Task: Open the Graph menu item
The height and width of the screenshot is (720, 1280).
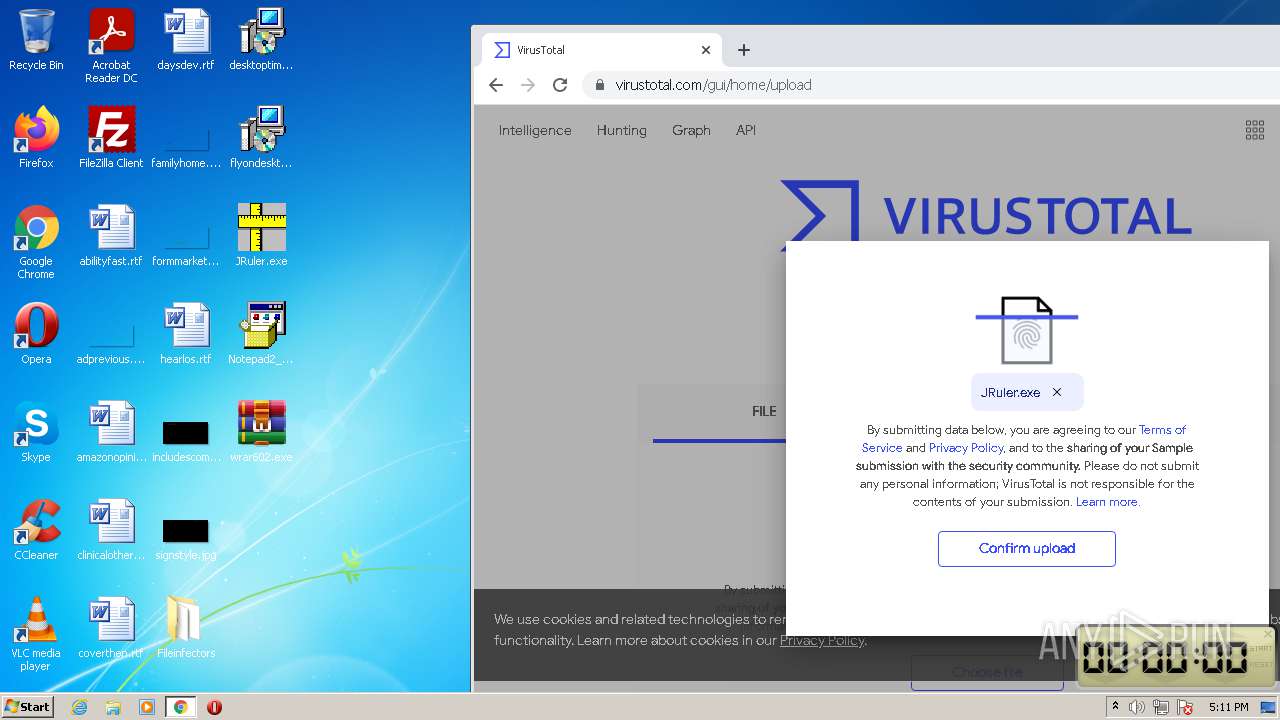Action: point(691,130)
